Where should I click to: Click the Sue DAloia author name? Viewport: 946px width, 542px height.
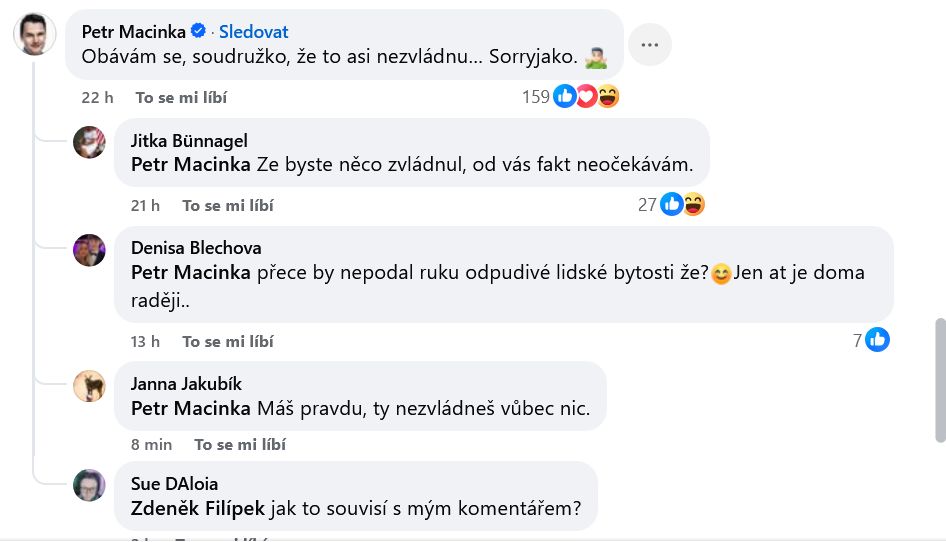pyautogui.click(x=174, y=484)
